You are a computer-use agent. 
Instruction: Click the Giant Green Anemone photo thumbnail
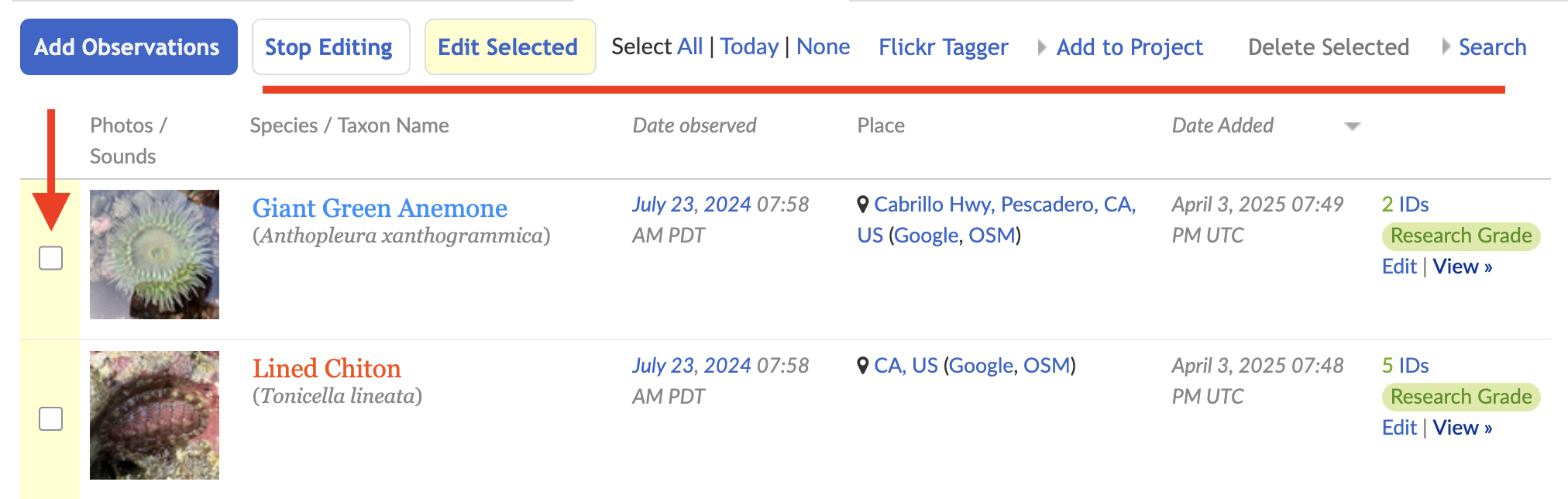pyautogui.click(x=154, y=254)
